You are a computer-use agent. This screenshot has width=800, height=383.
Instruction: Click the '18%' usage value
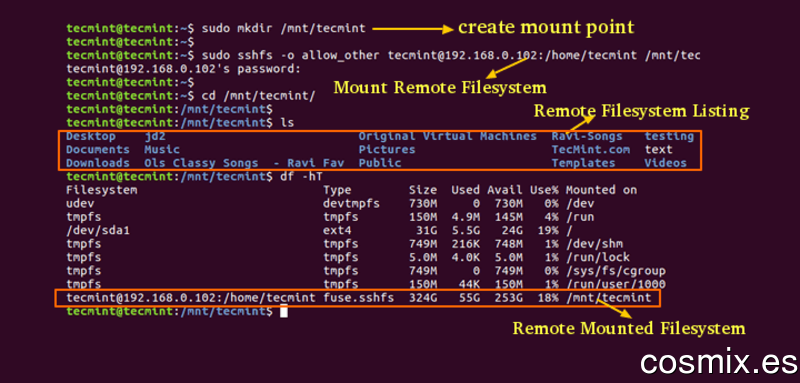point(547,297)
